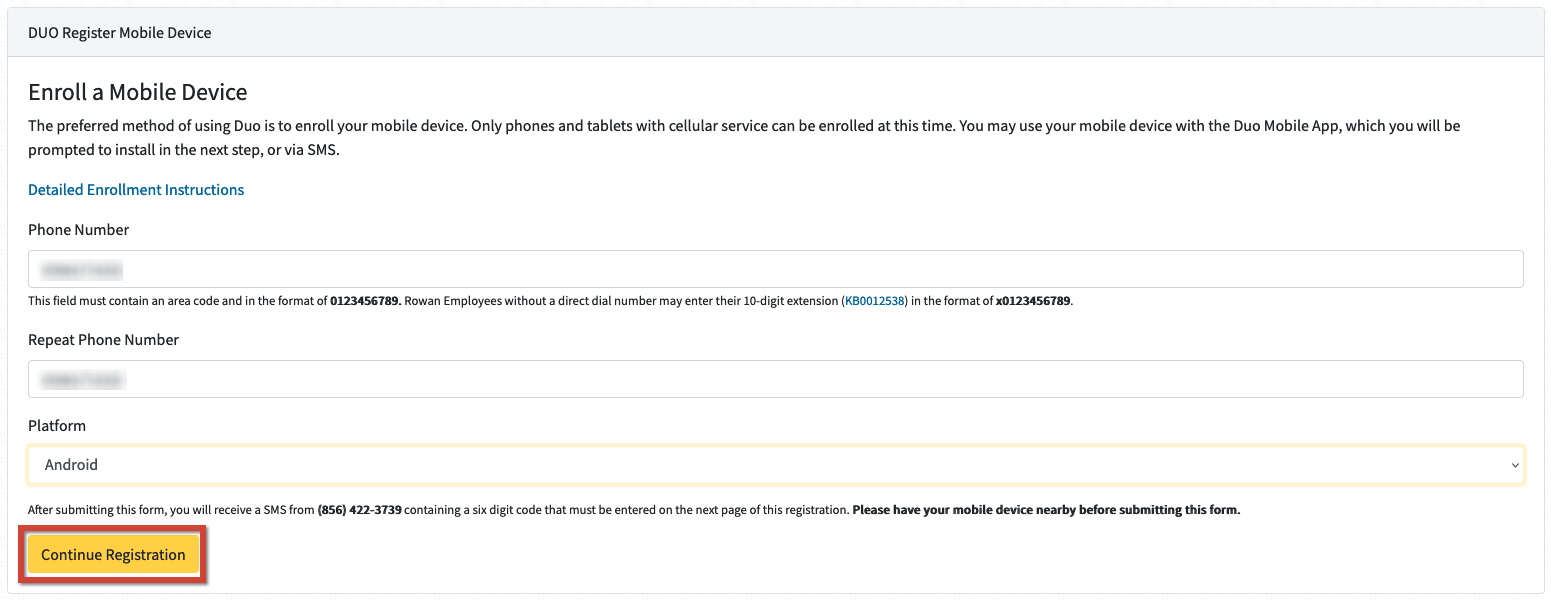Image resolution: width=1551 pixels, height=600 pixels.
Task: Click the 'After submitting this form' help text
Action: pyautogui.click(x=170, y=510)
